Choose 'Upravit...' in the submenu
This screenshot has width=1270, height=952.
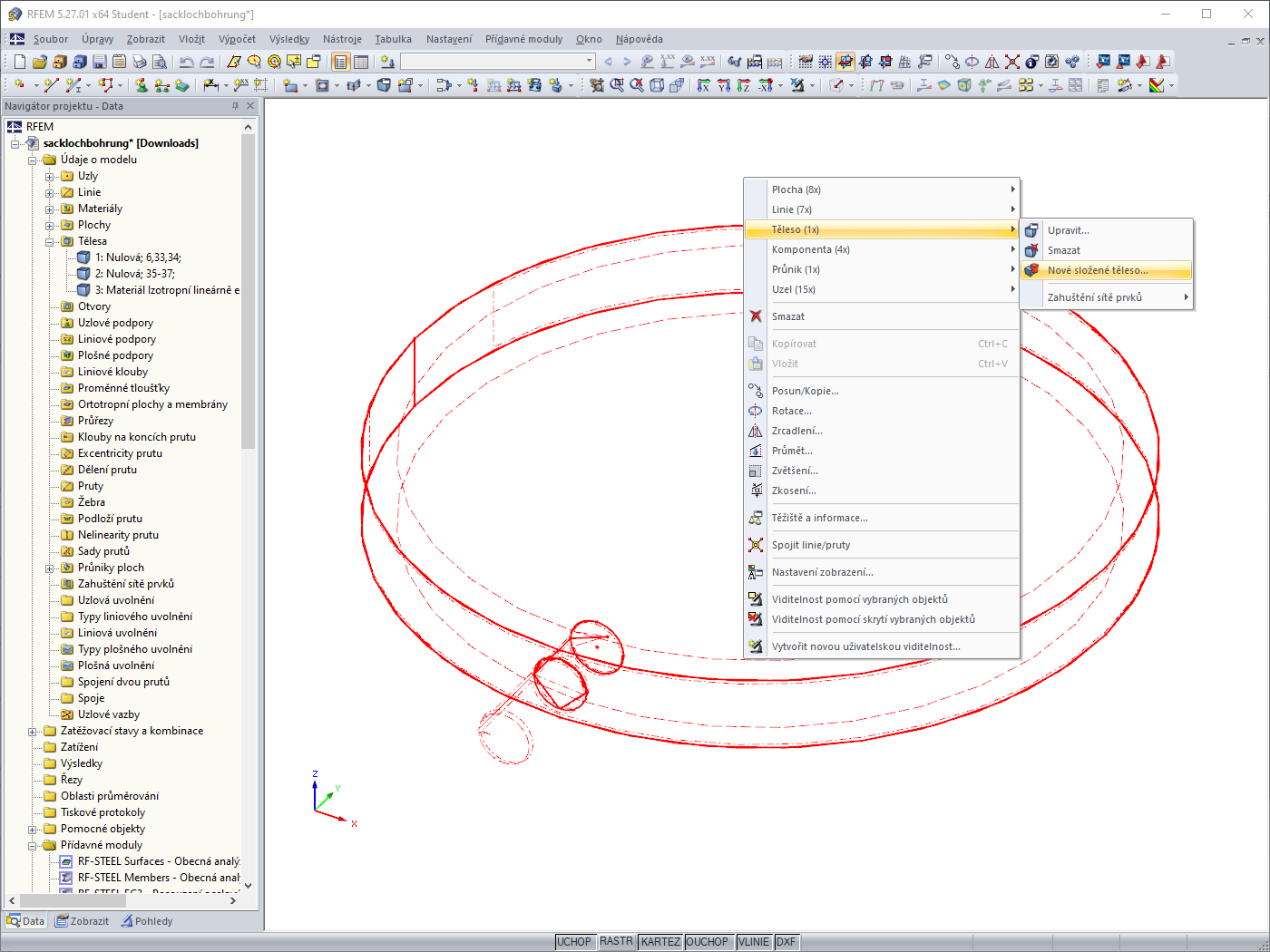tap(1107, 230)
